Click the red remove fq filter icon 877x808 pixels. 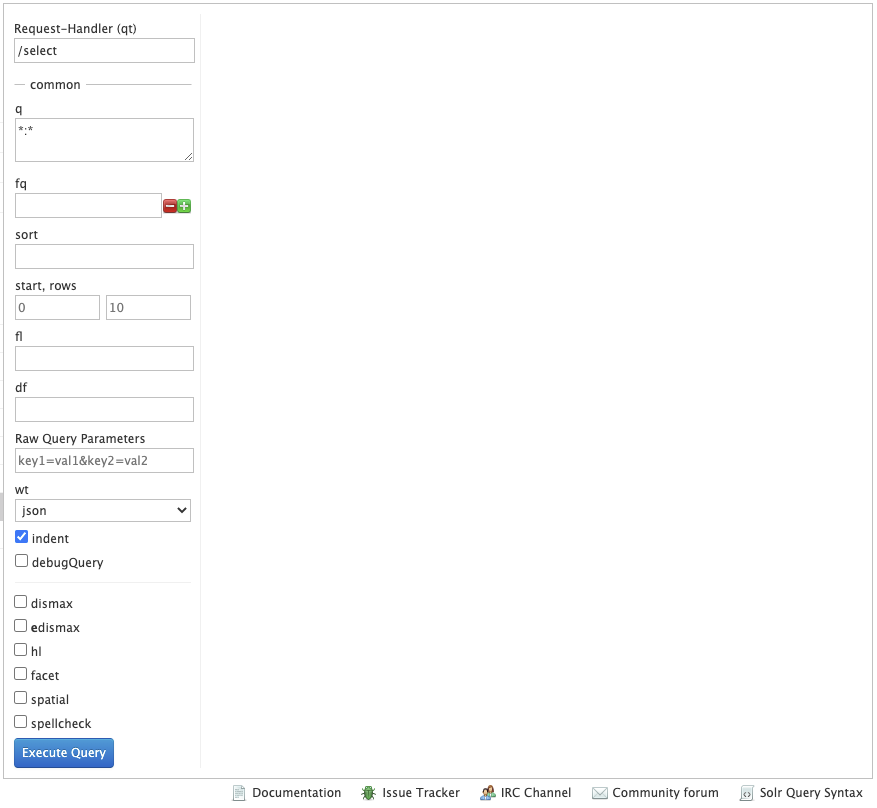tap(170, 206)
